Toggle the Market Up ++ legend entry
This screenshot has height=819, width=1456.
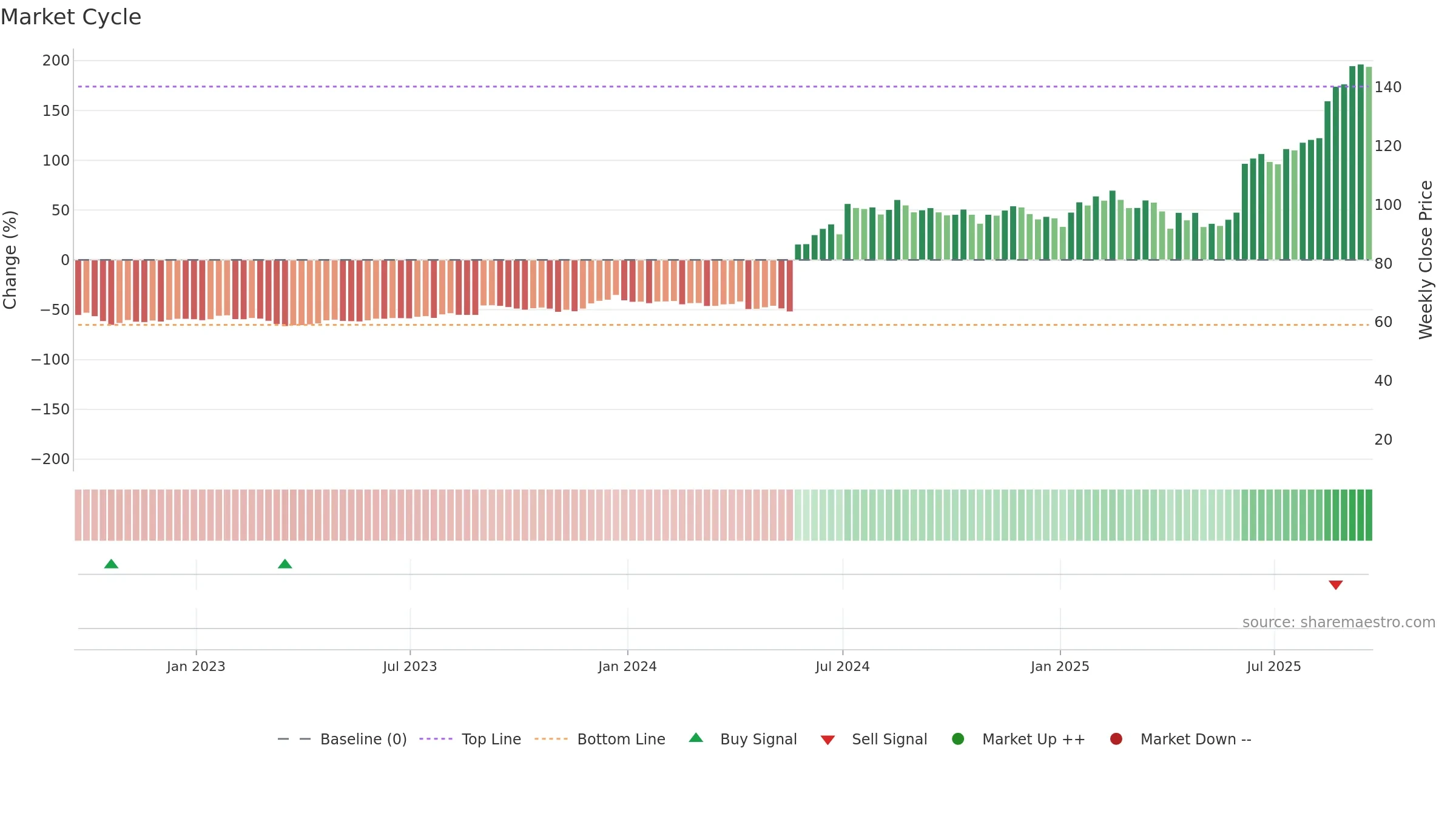click(x=1019, y=740)
